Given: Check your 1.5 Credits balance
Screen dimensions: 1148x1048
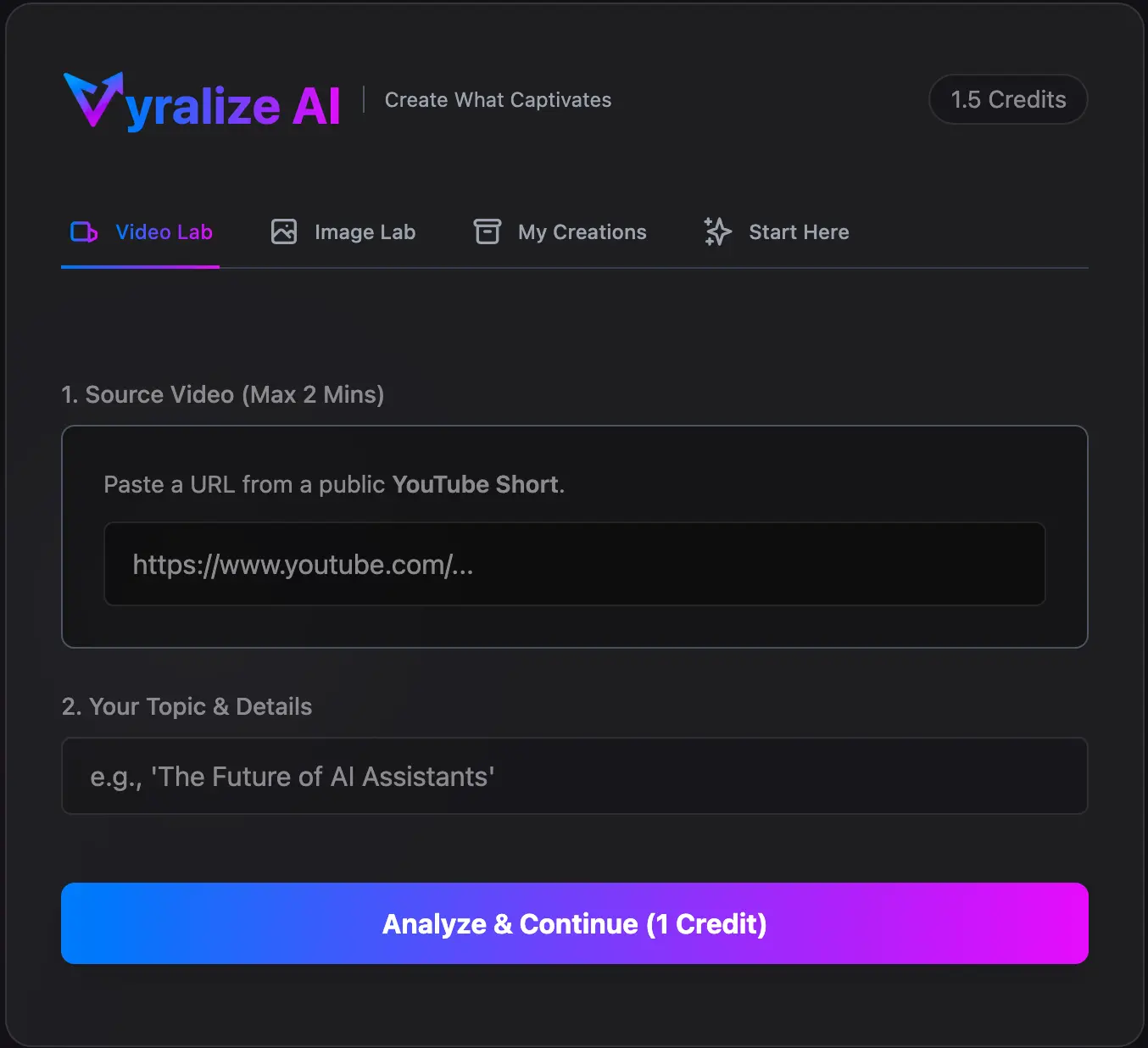Looking at the screenshot, I should coord(1008,99).
